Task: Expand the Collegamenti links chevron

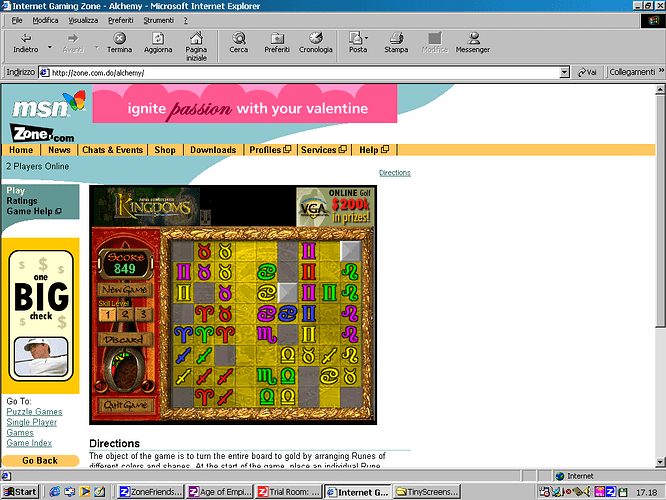Action: click(661, 71)
